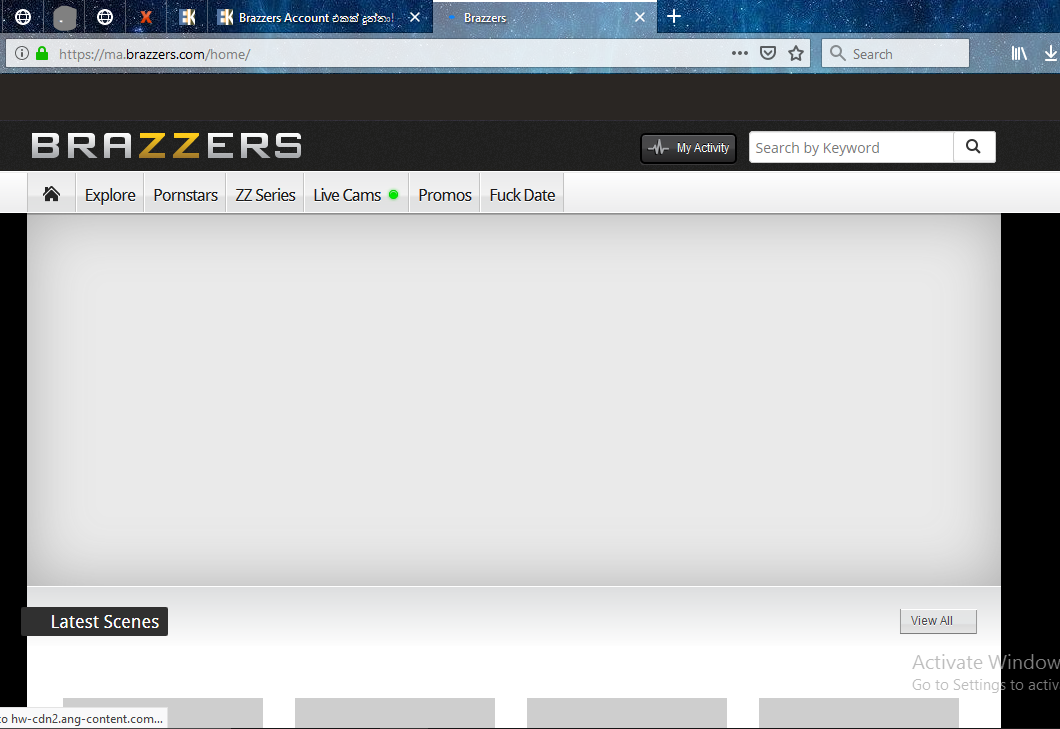The height and width of the screenshot is (729, 1060).
Task: Click the Brazzers logo
Action: pyautogui.click(x=166, y=145)
